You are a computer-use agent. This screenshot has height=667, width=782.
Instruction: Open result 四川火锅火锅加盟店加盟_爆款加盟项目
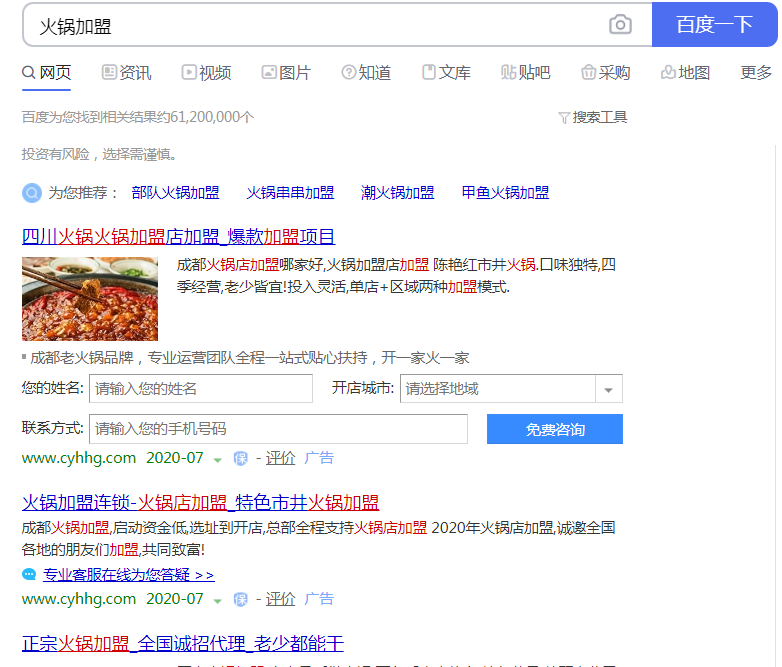[179, 237]
